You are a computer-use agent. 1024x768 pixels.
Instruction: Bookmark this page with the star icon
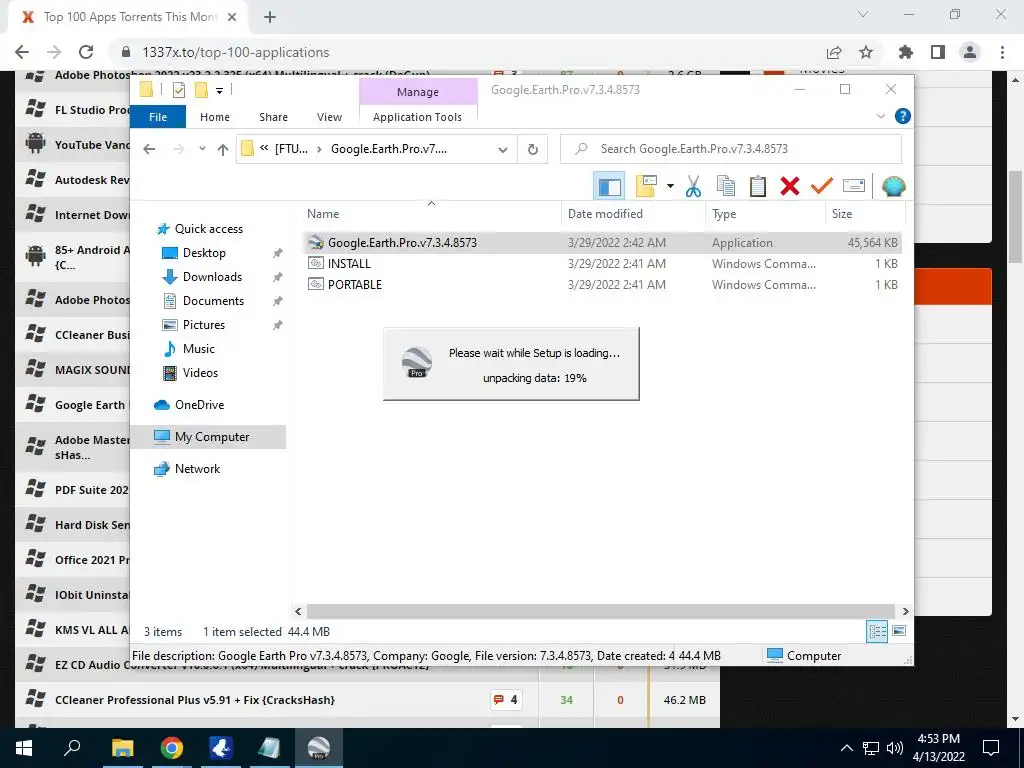[866, 52]
